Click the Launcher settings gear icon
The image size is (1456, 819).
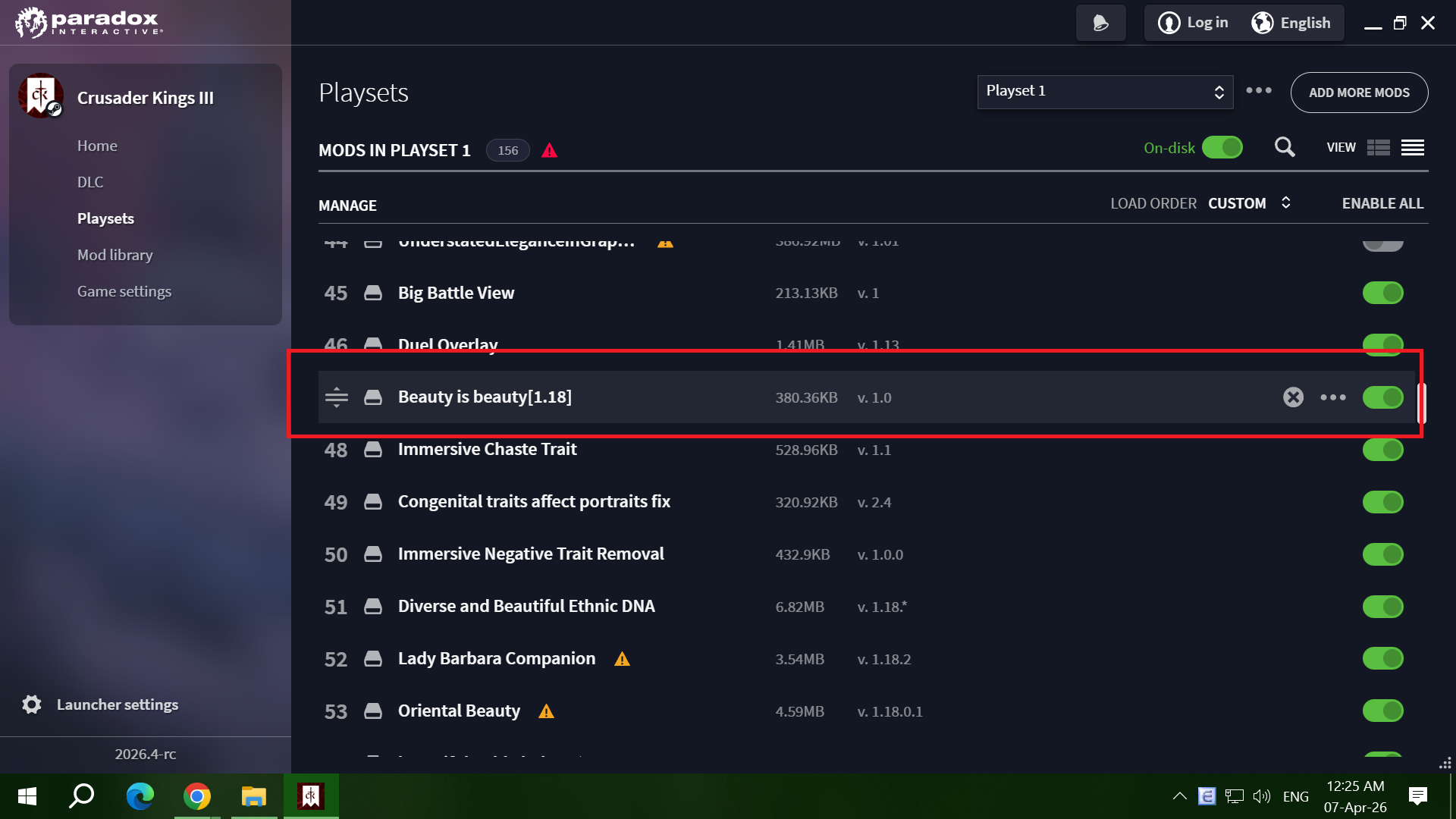click(32, 704)
